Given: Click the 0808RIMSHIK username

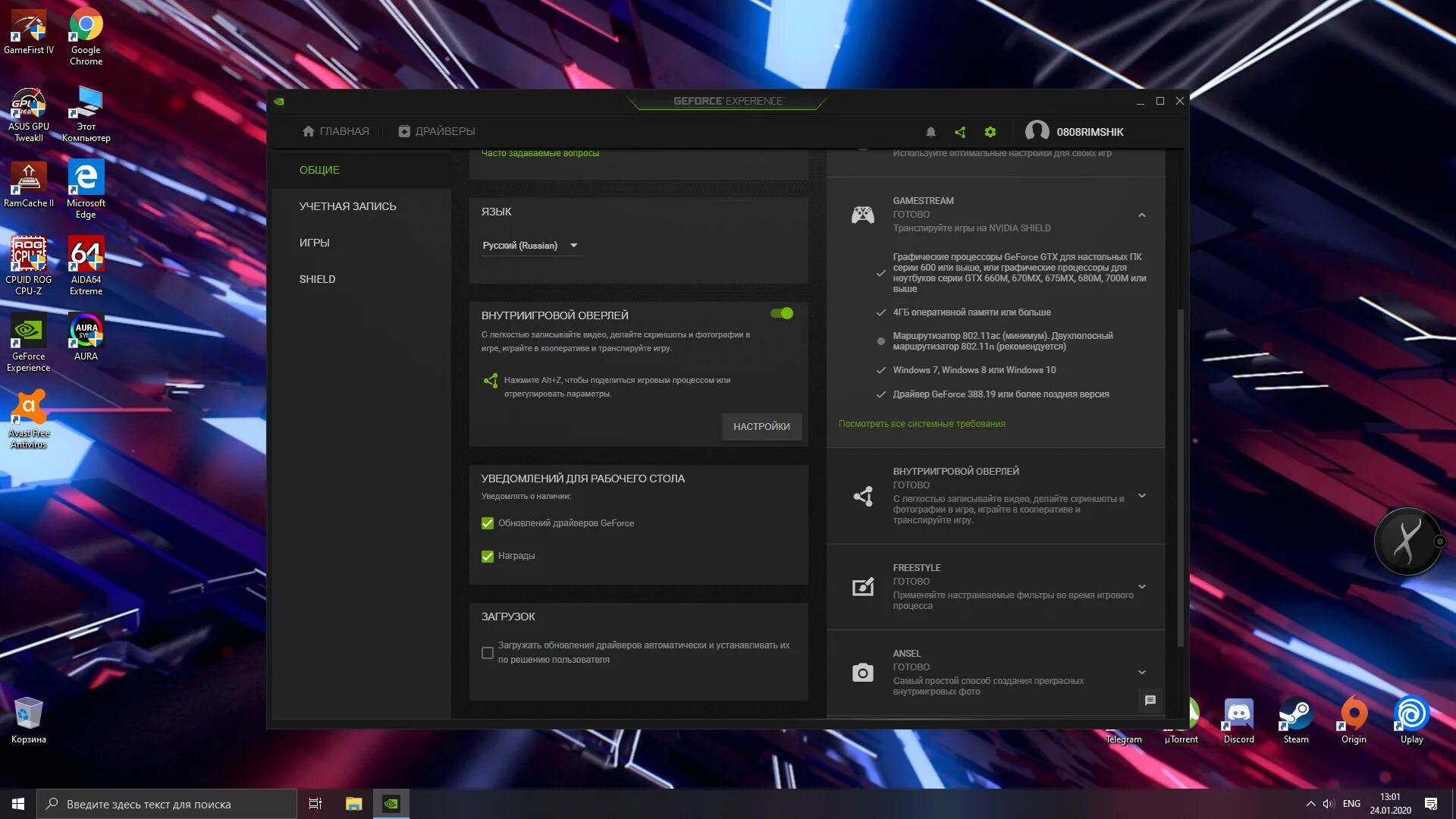Looking at the screenshot, I should click(x=1090, y=132).
